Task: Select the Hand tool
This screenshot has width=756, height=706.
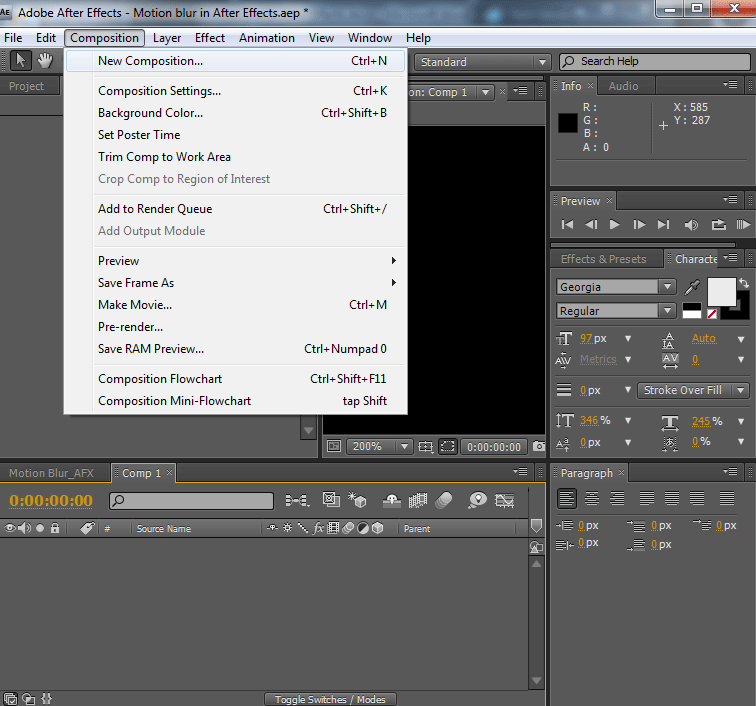Action: 45,61
